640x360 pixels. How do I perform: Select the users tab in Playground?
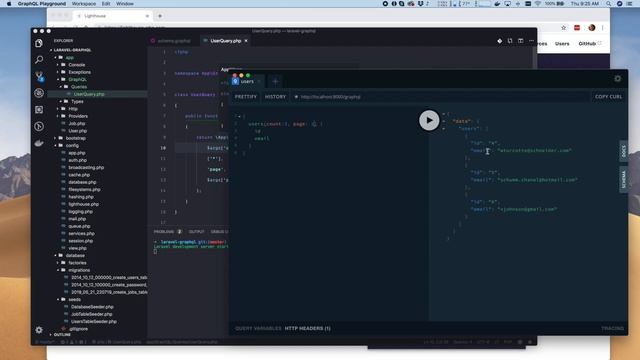coord(247,81)
